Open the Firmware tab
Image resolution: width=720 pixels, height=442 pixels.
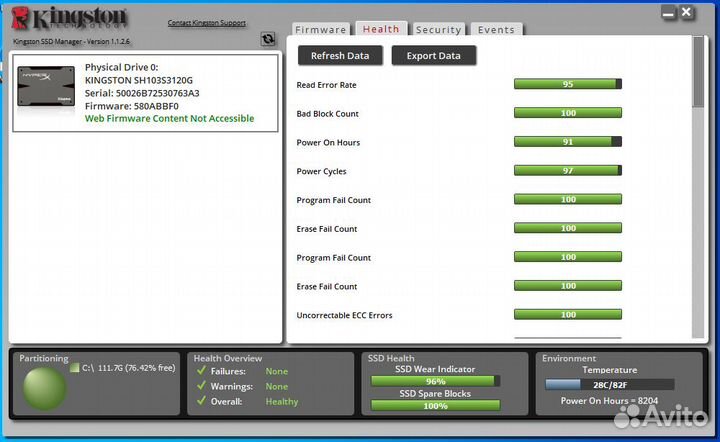(321, 29)
